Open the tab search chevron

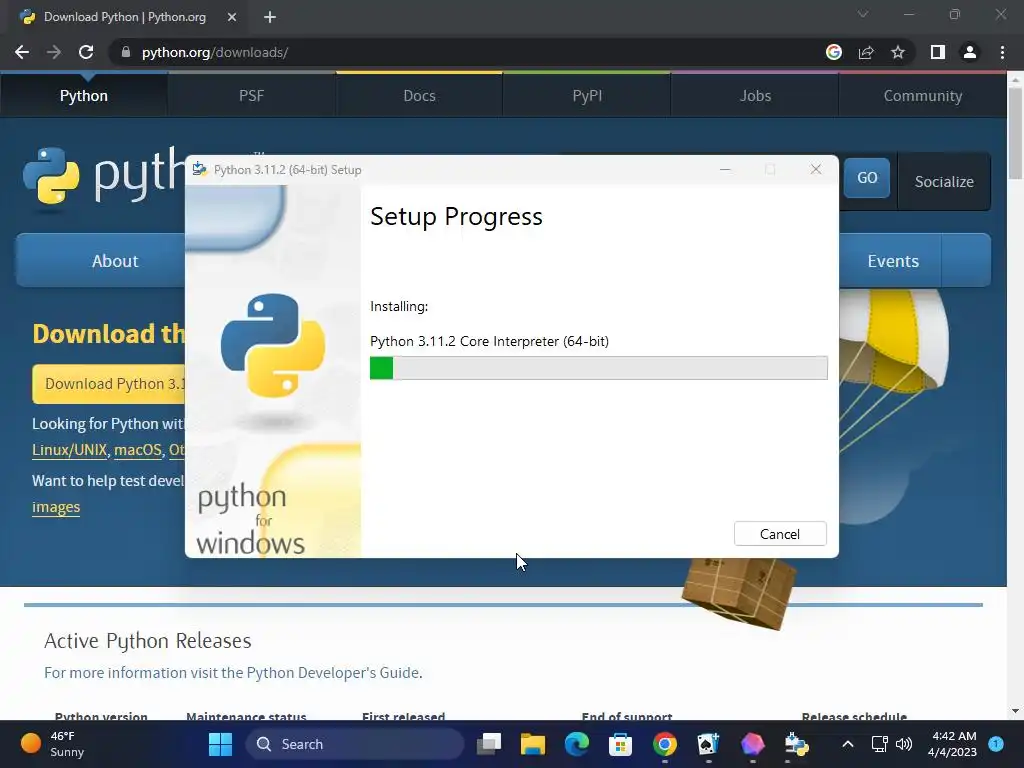point(863,14)
